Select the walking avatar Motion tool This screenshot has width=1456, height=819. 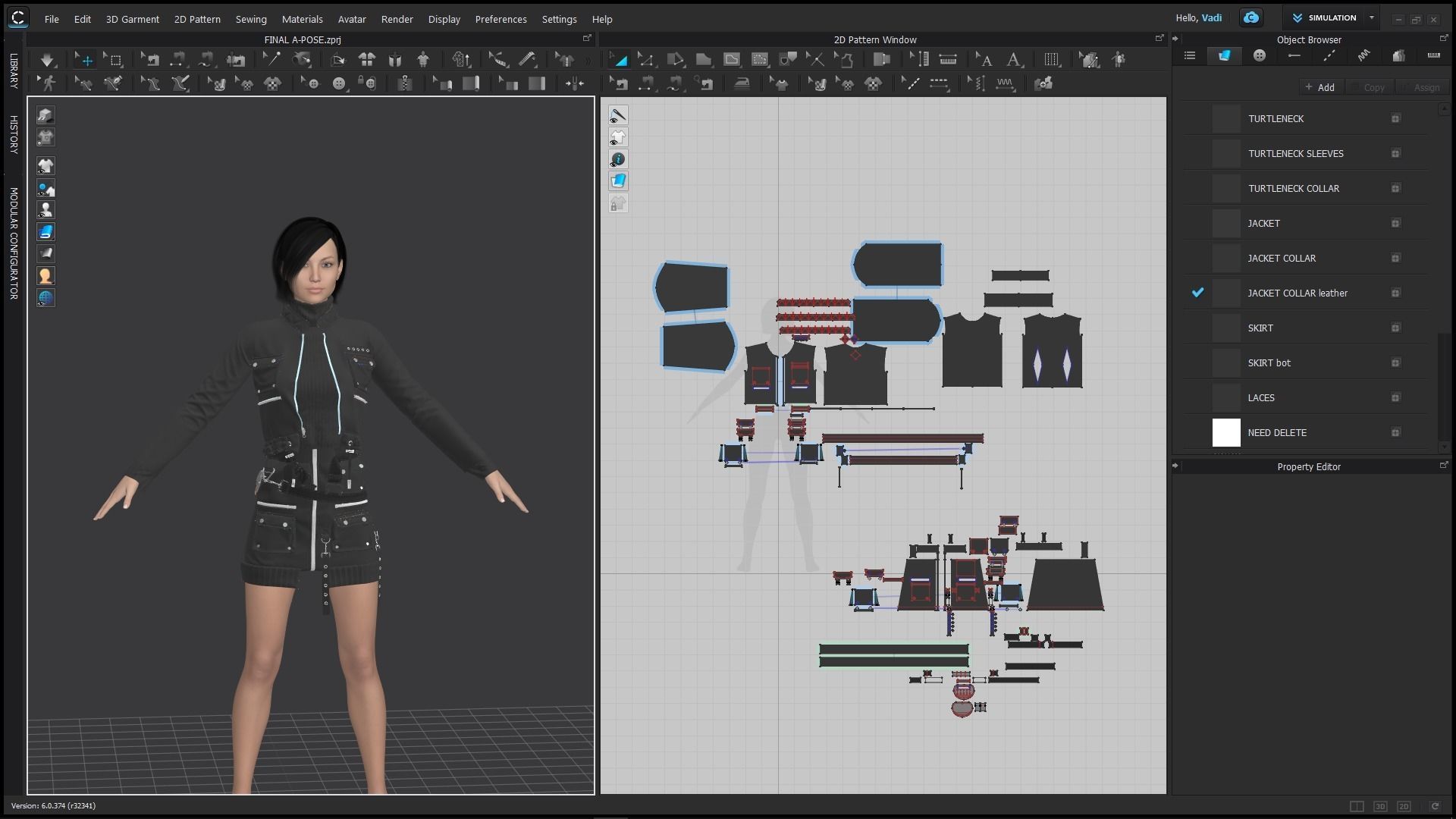coord(49,83)
